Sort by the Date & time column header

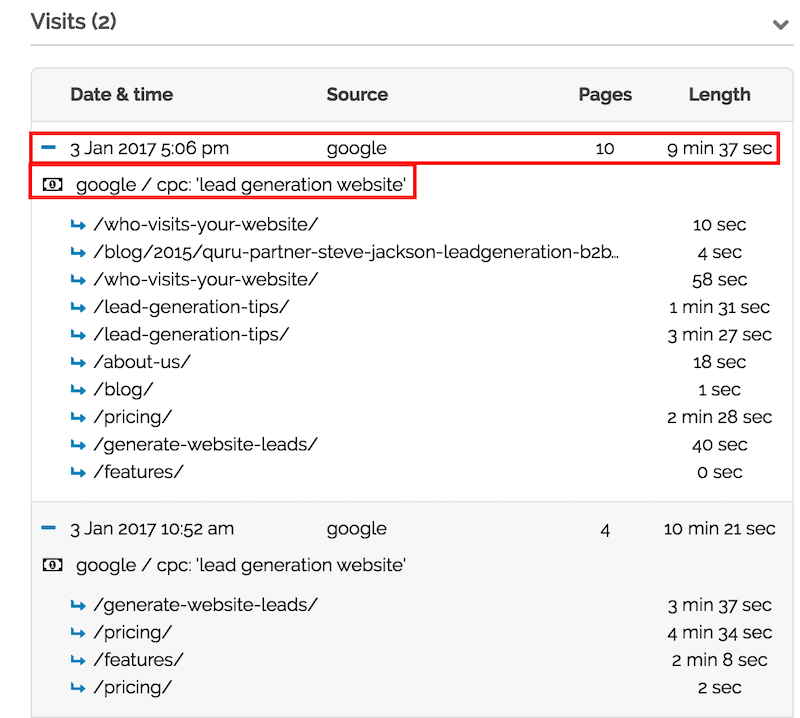point(122,94)
